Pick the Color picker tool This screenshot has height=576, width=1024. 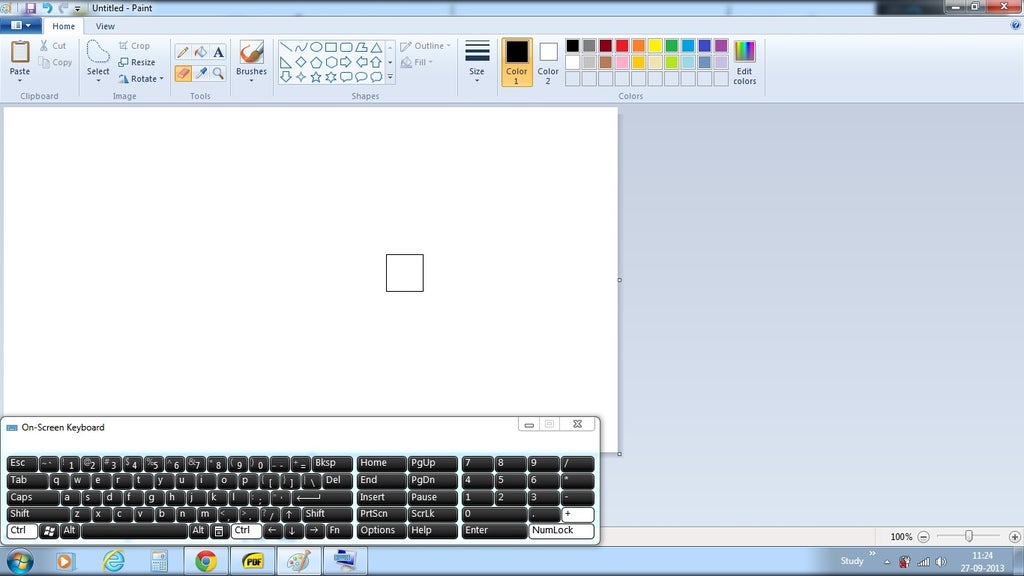(201, 72)
